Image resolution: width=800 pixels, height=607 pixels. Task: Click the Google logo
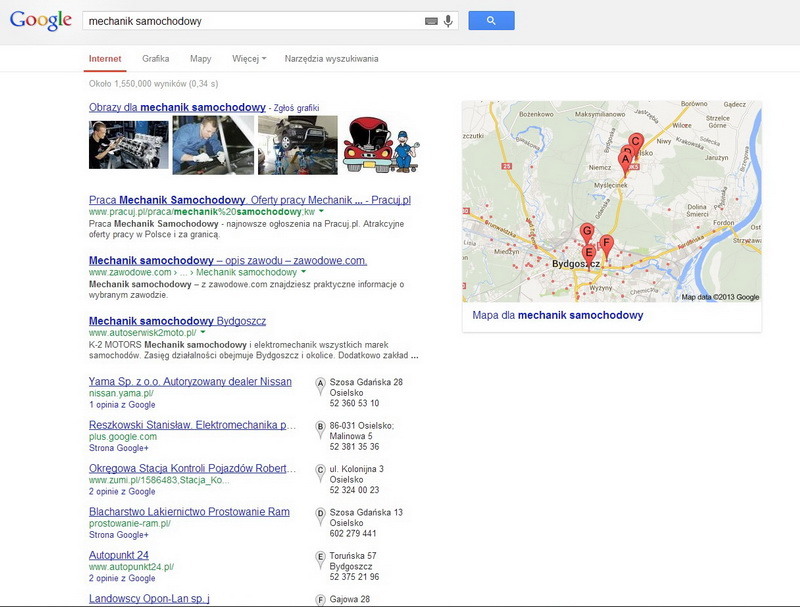pyautogui.click(x=41, y=20)
